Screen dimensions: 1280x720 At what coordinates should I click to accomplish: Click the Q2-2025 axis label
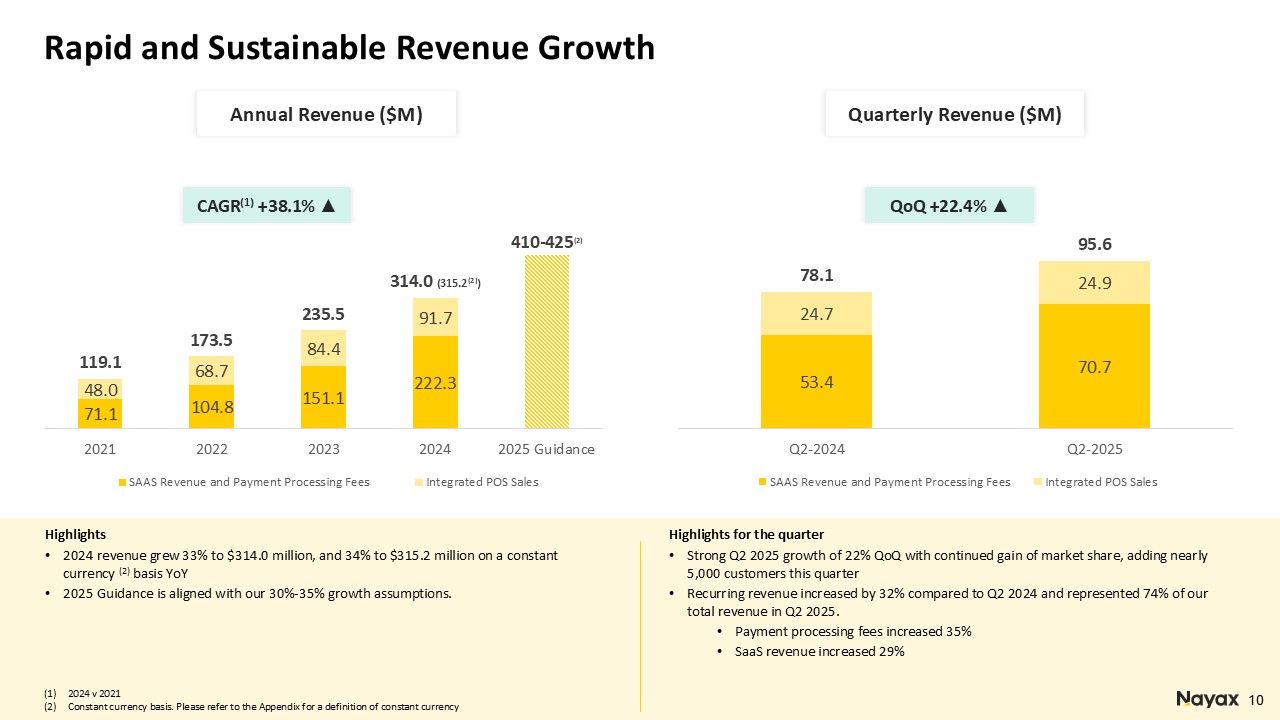click(x=1094, y=450)
